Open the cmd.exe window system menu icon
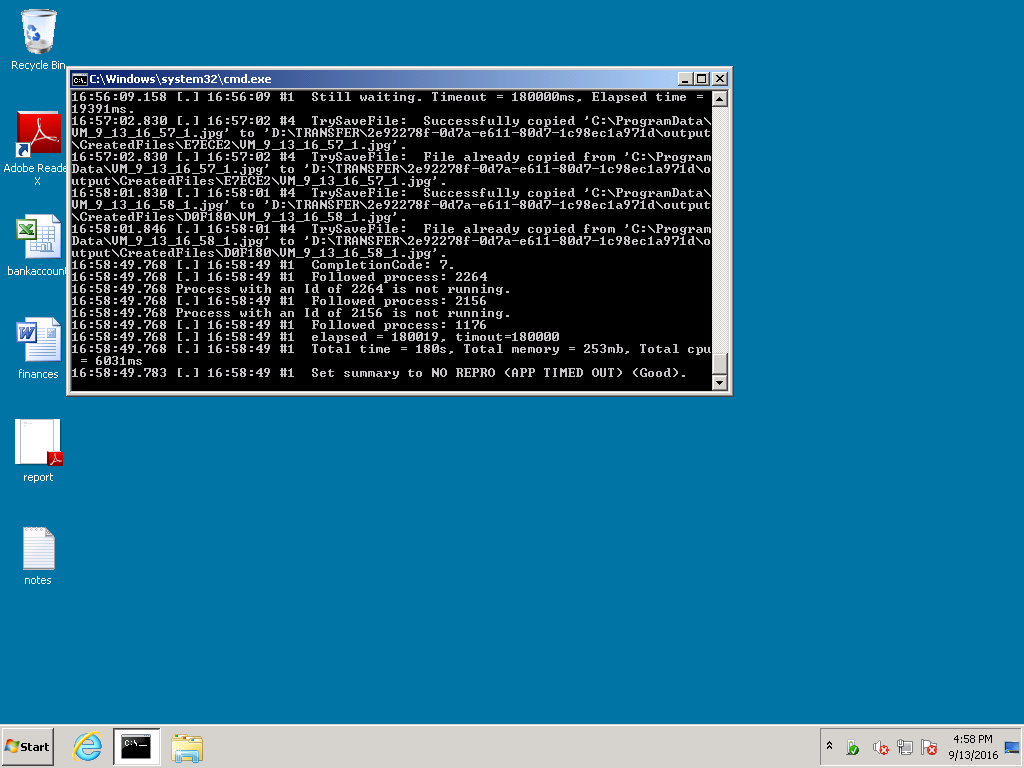This screenshot has width=1024, height=768. [x=79, y=79]
